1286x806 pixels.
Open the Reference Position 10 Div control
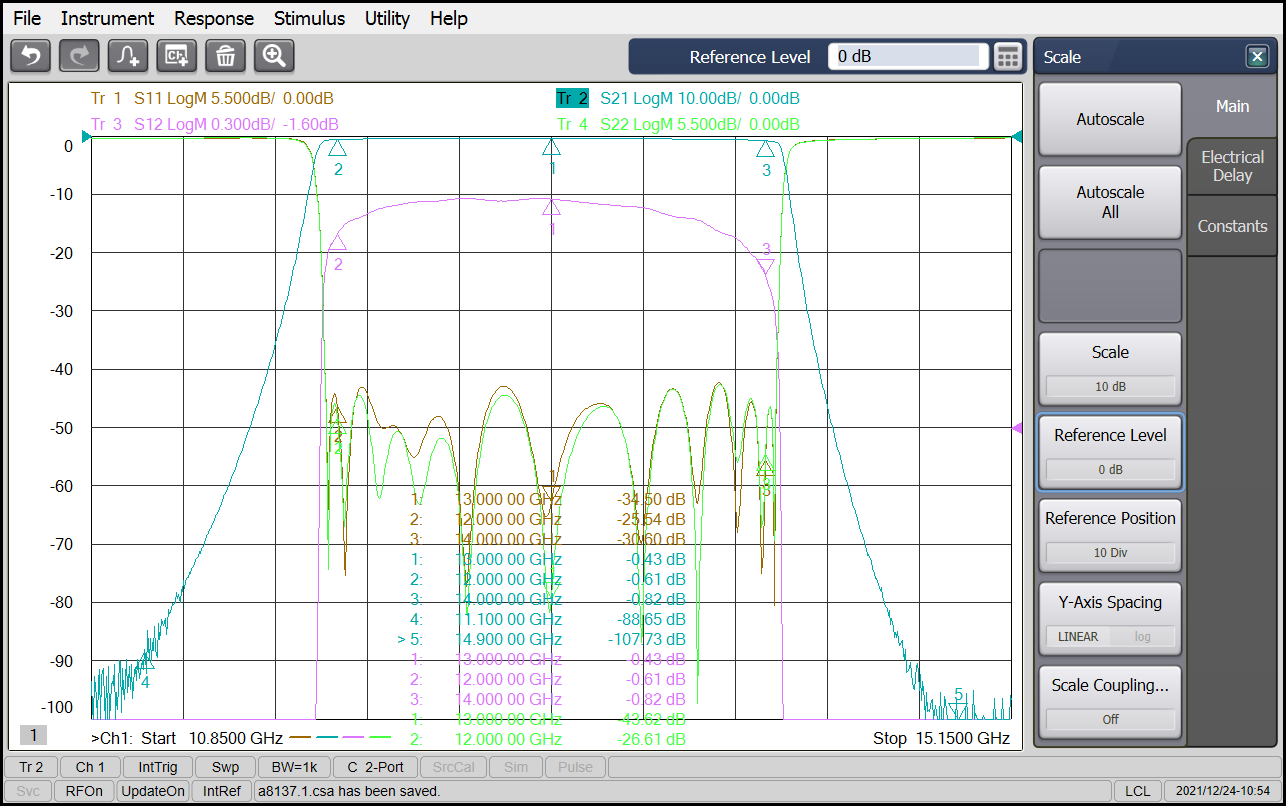point(1110,552)
